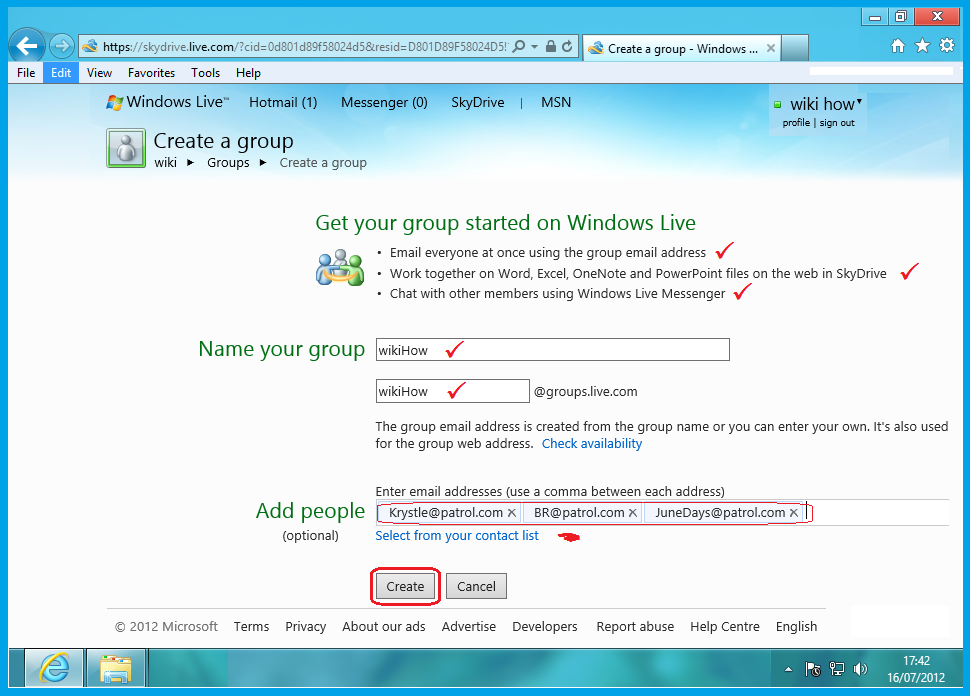970x696 pixels.
Task: Open a new blank browser tab
Action: pyautogui.click(x=795, y=48)
